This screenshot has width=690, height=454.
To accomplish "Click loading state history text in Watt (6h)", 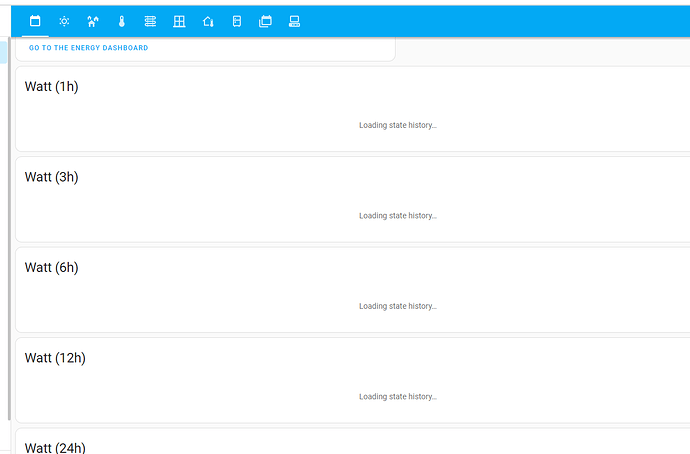I will tap(398, 306).
